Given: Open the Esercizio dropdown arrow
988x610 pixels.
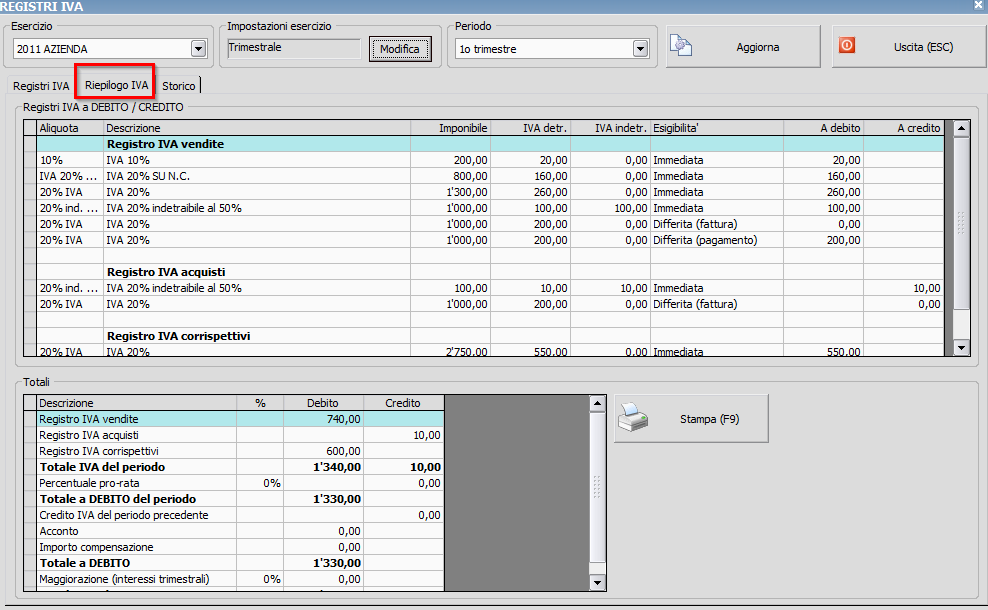Looking at the screenshot, I should tap(198, 49).
